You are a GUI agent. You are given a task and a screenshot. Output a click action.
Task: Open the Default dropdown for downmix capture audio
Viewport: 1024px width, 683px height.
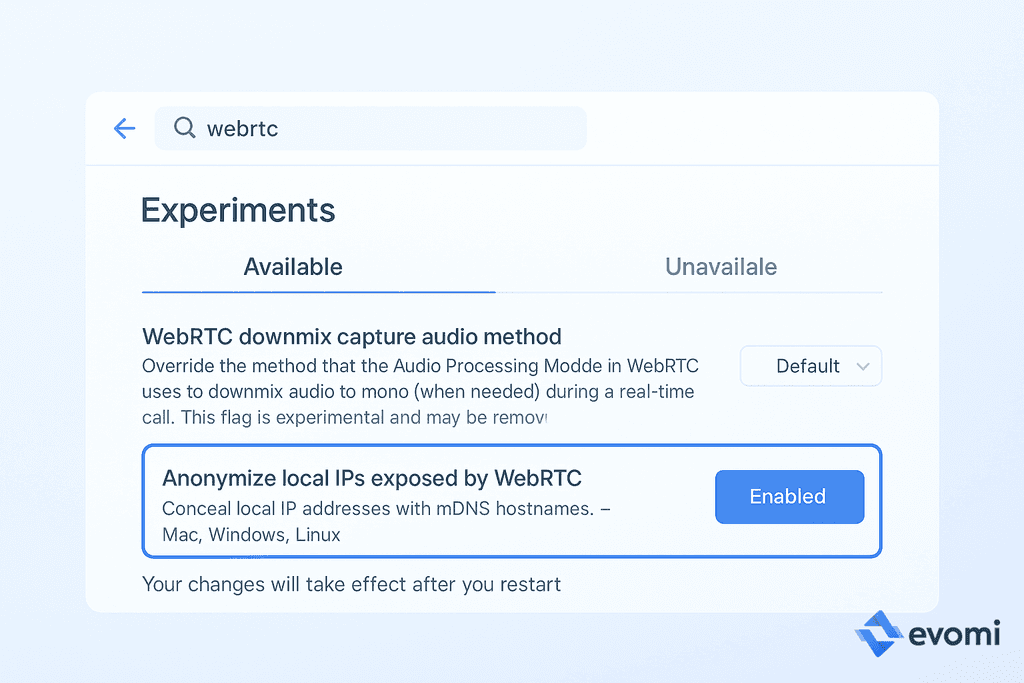click(810, 366)
